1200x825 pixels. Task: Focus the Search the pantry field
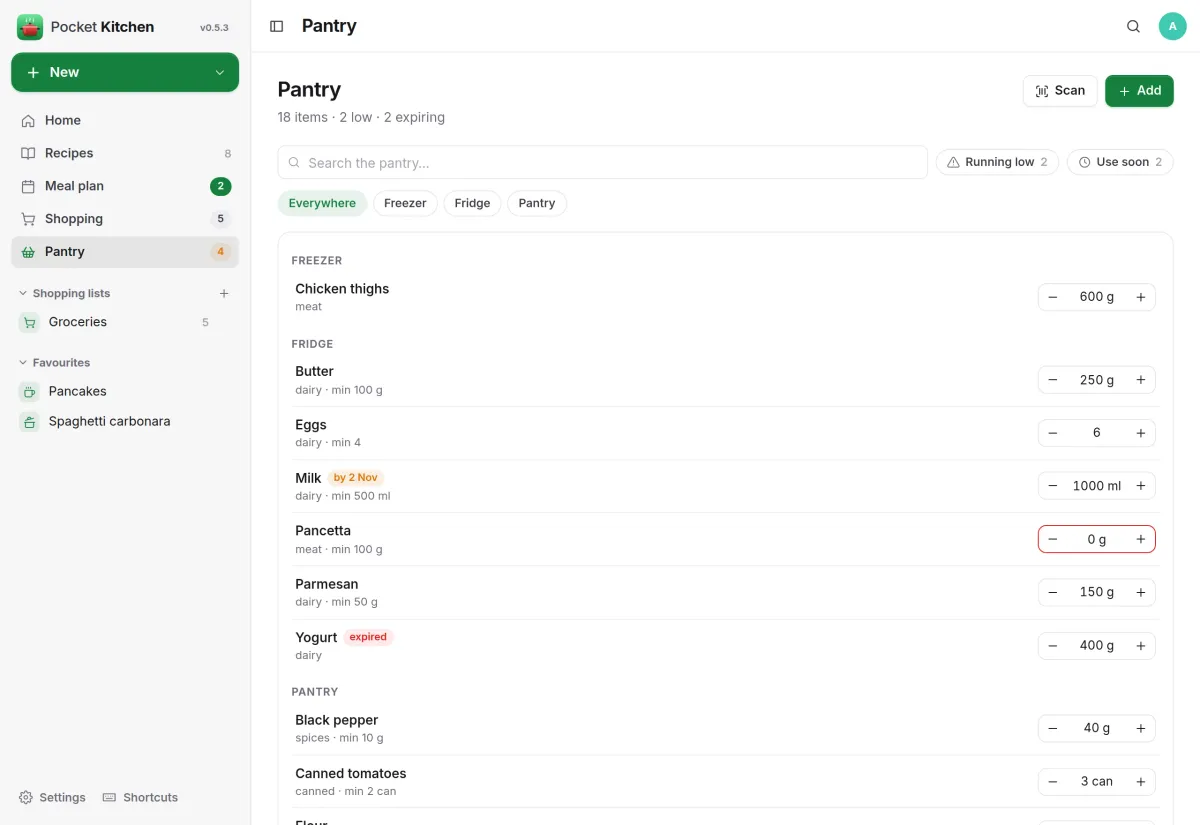[x=602, y=163]
